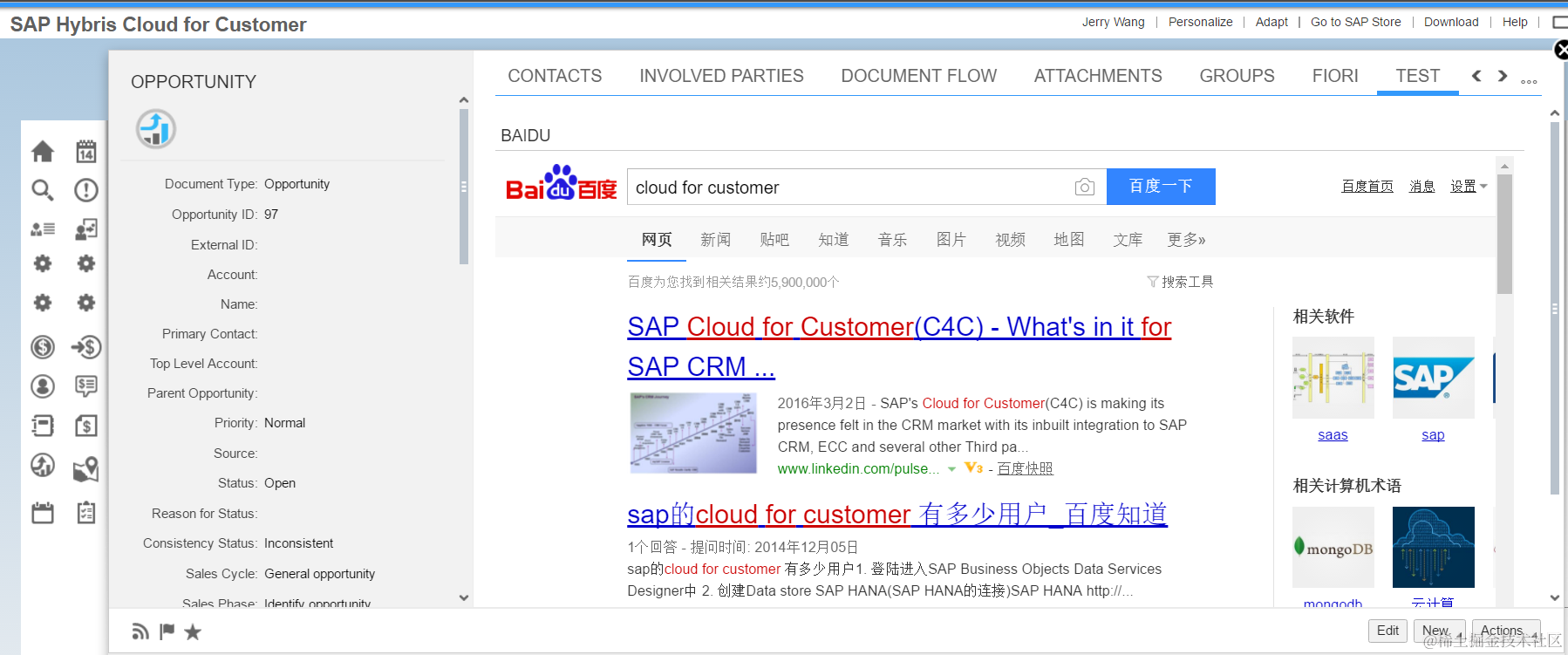The width and height of the screenshot is (1568, 655).
Task: Click the Baidu logo
Action: (x=561, y=183)
